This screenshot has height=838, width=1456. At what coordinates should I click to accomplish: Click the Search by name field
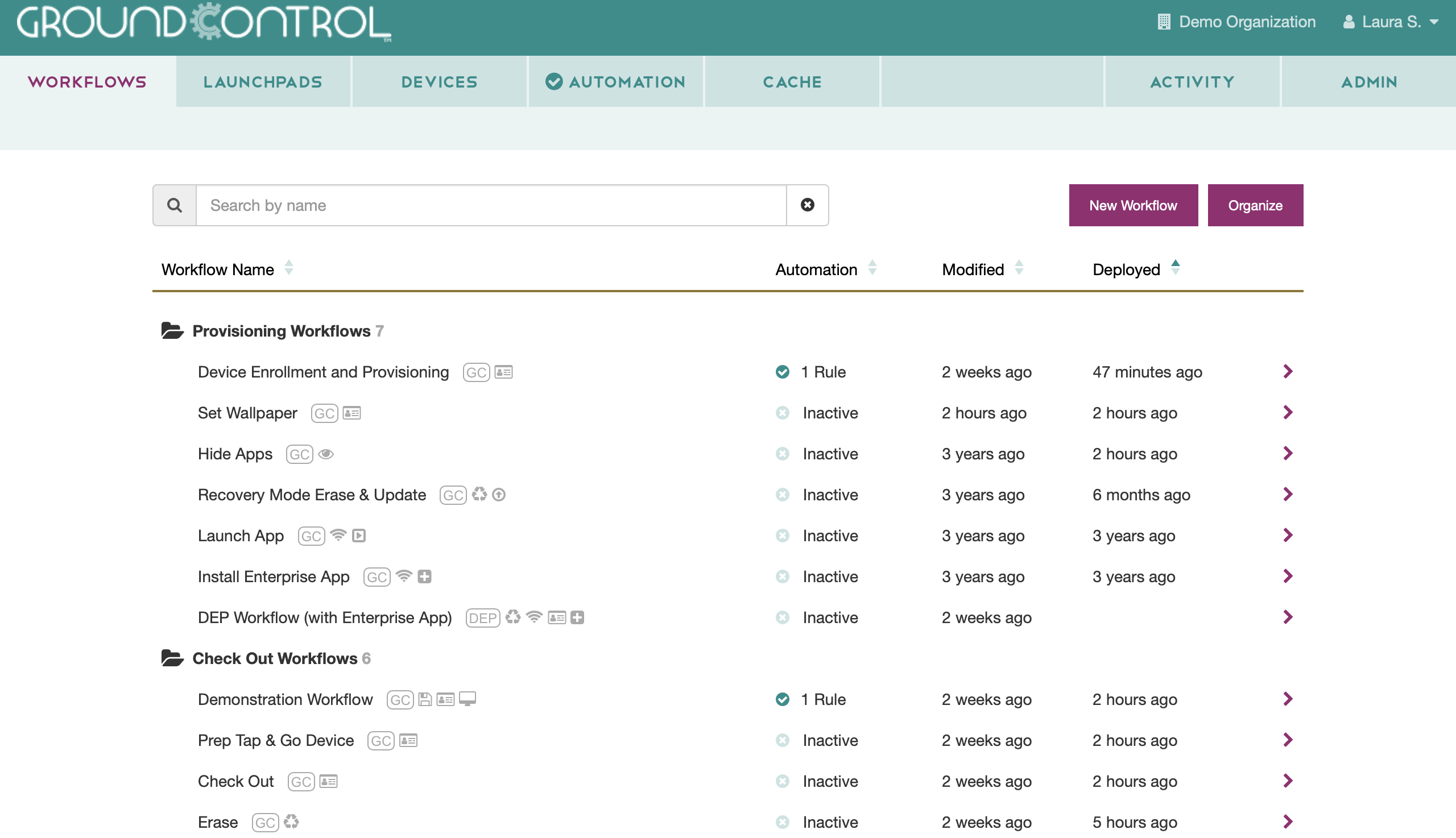click(491, 205)
